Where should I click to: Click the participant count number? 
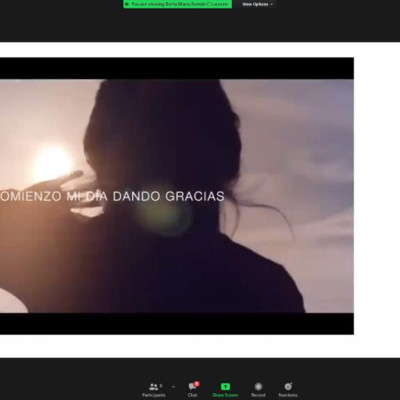[x=161, y=386]
